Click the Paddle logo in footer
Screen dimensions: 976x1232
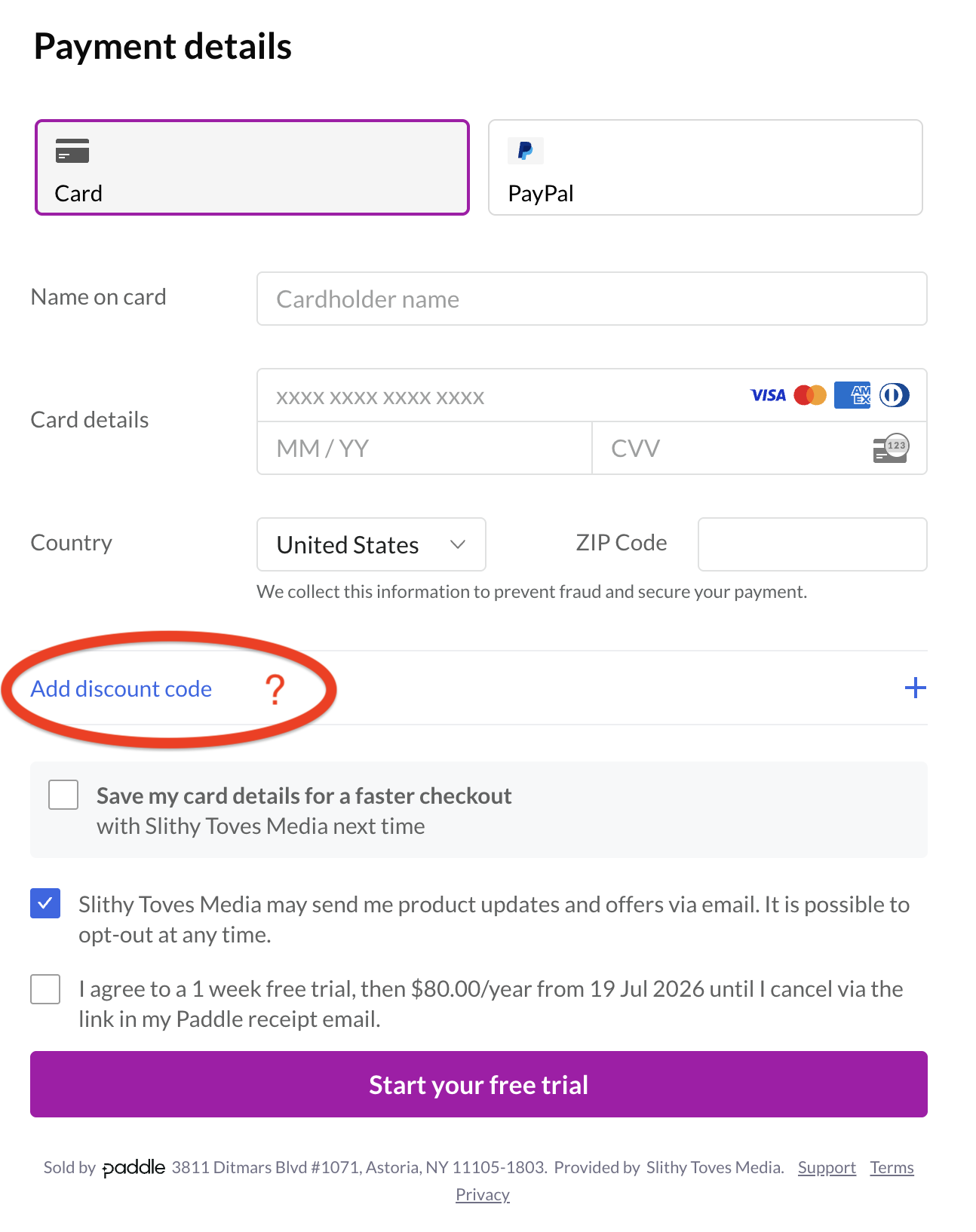[134, 1168]
